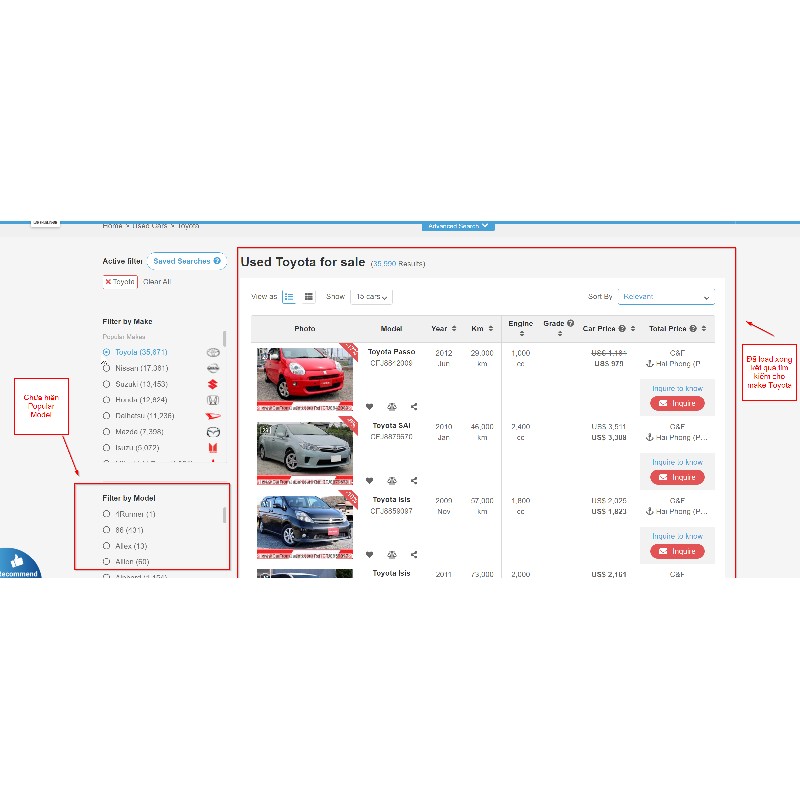Click heart icon on 1,800 cc Toyota Isis
800x800 pixels.
[x=369, y=555]
